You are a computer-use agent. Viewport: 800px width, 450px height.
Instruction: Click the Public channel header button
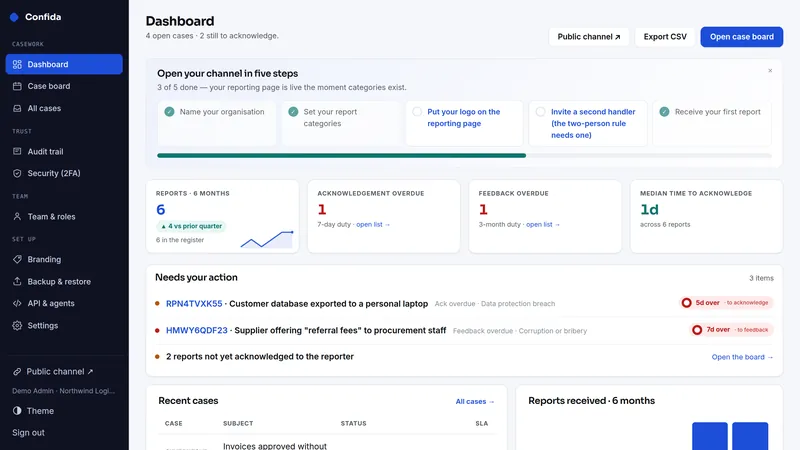coord(589,37)
